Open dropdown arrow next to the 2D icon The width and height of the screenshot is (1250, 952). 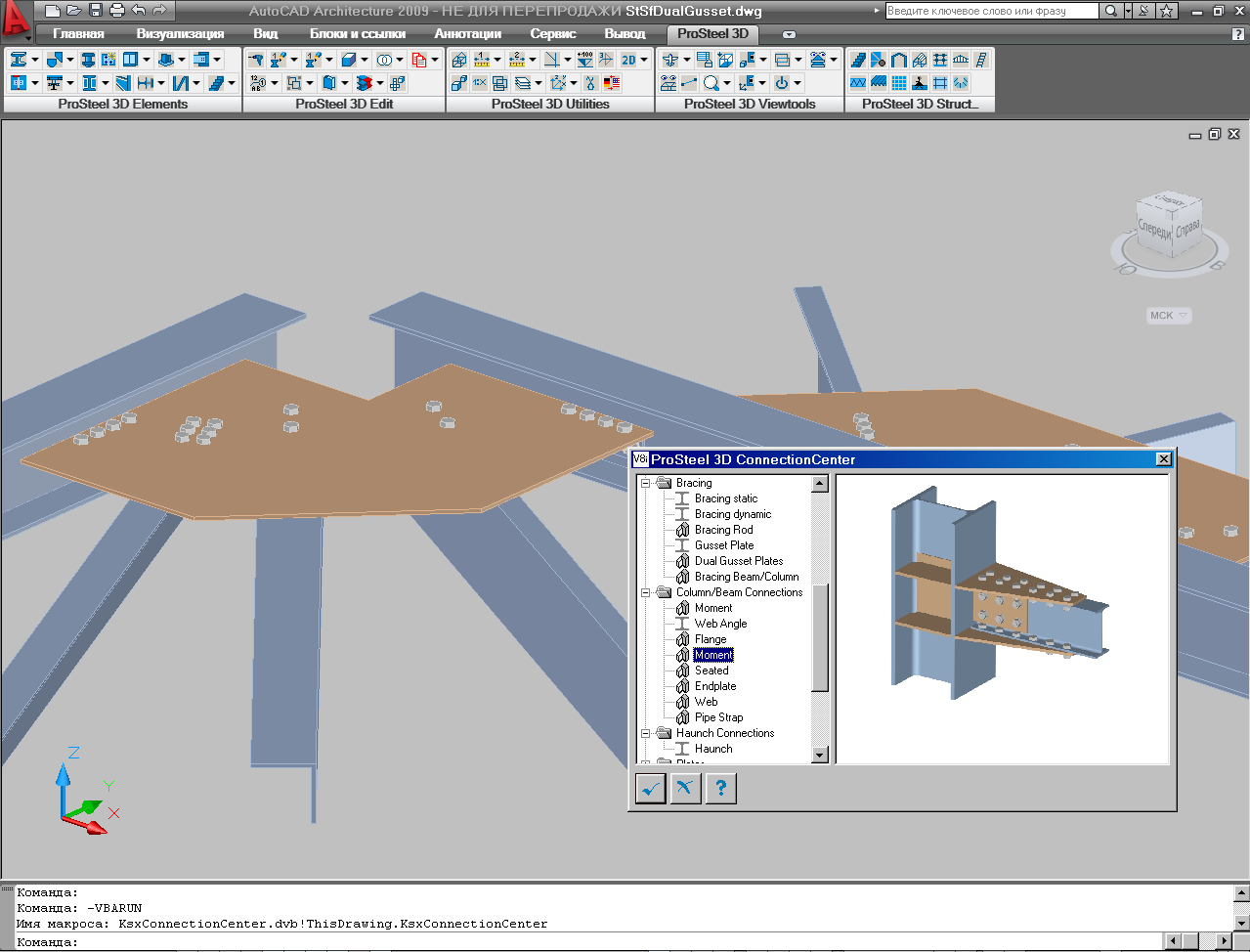644,60
